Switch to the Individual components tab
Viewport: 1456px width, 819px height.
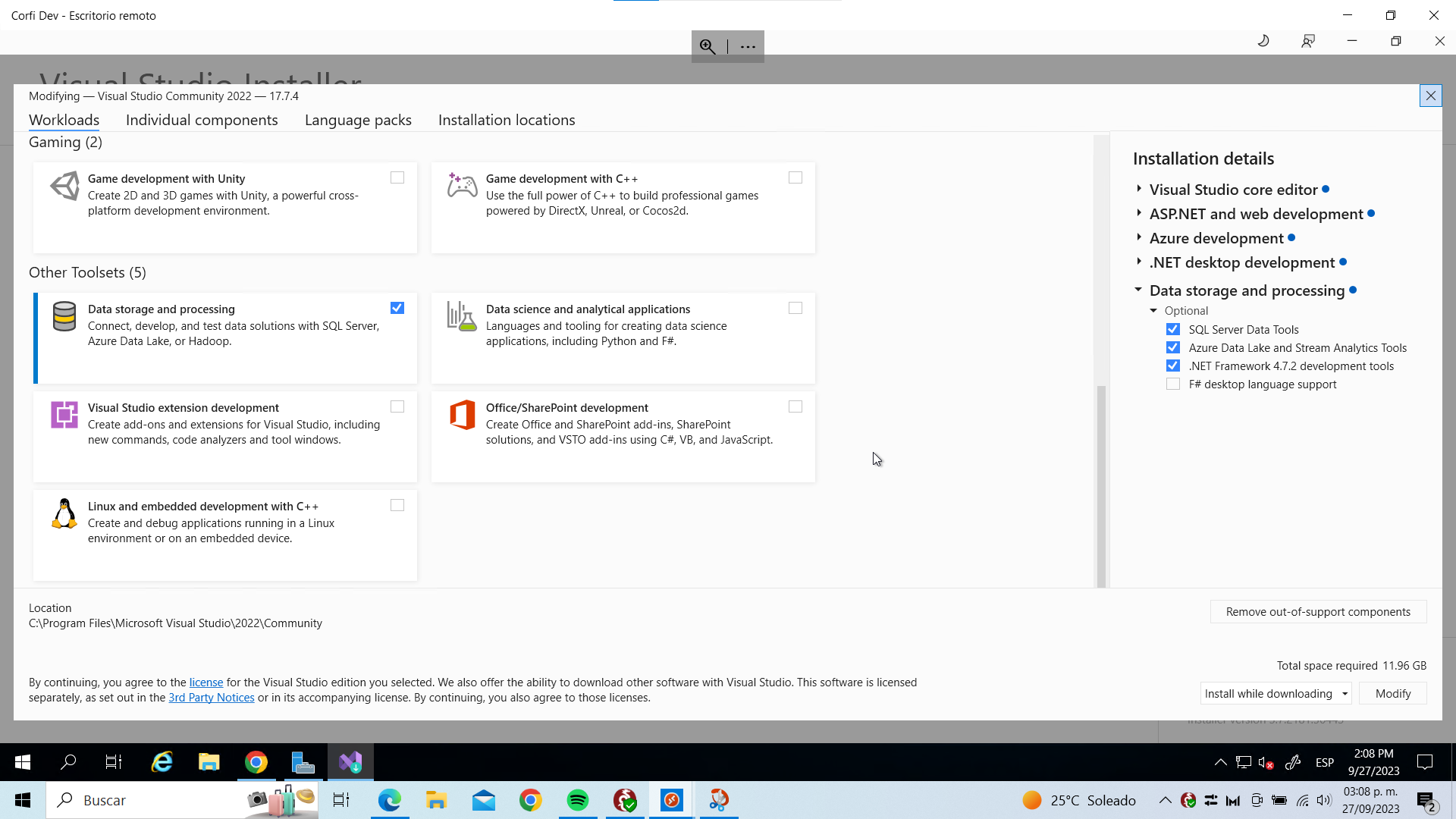(x=202, y=120)
